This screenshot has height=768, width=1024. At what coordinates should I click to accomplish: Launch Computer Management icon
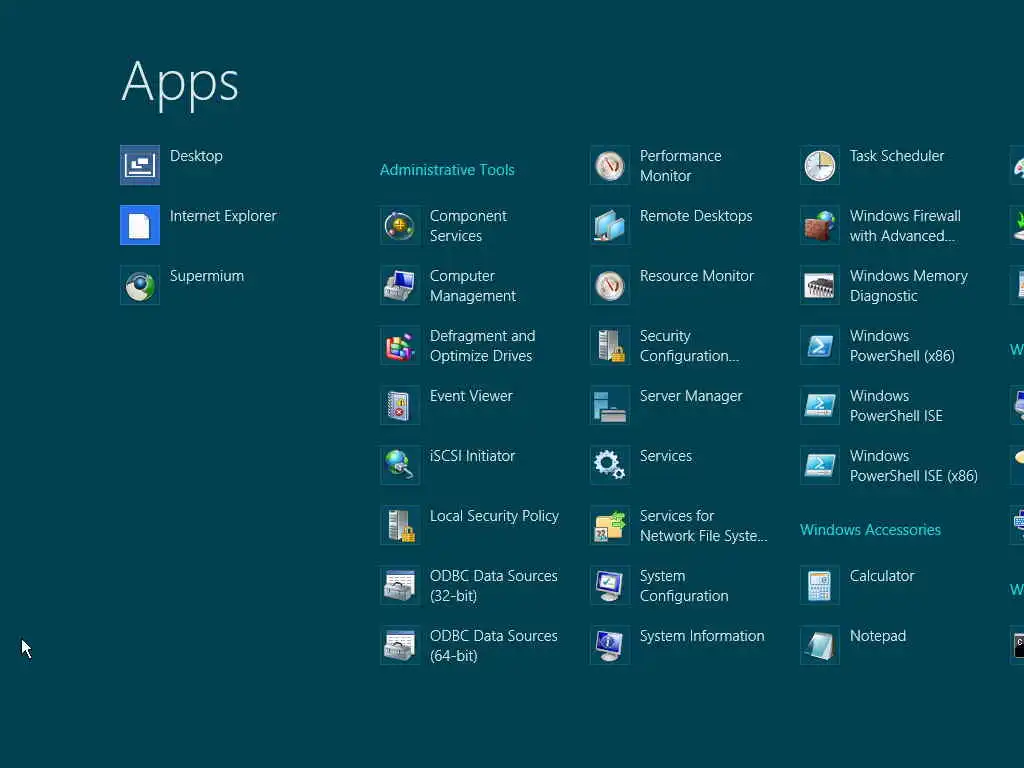[400, 285]
